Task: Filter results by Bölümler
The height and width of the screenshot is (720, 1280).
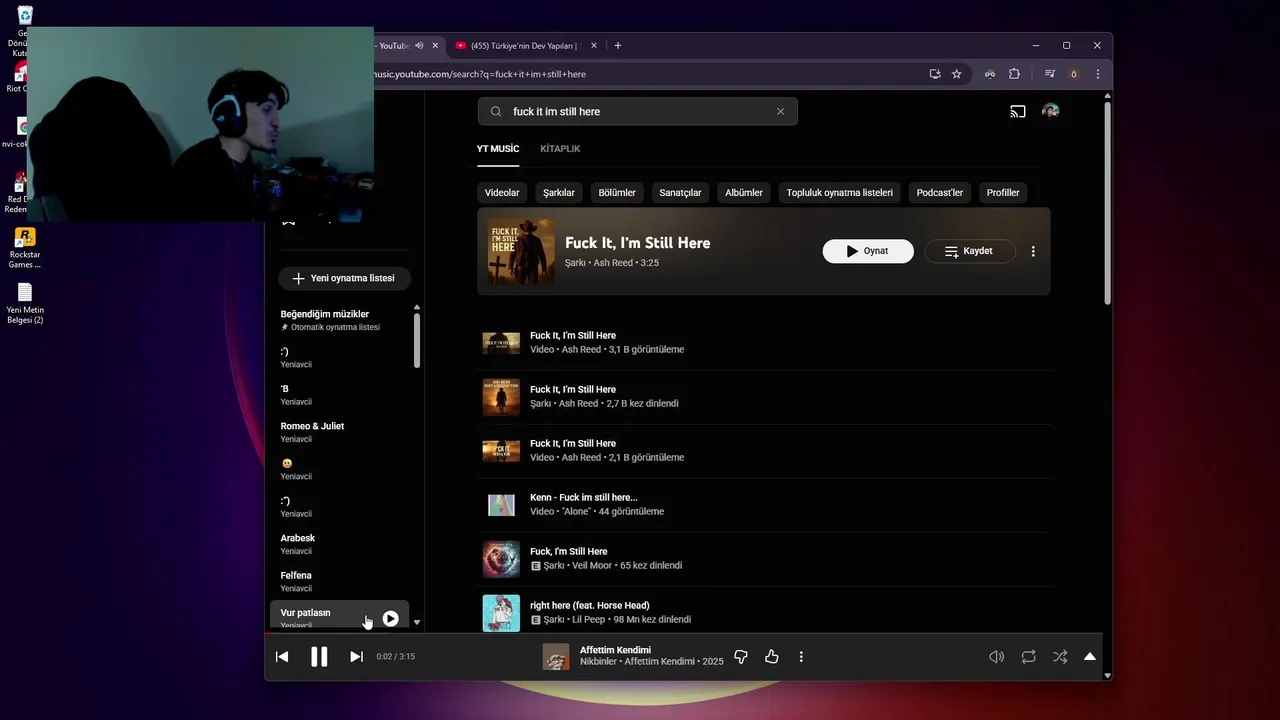Action: [617, 192]
